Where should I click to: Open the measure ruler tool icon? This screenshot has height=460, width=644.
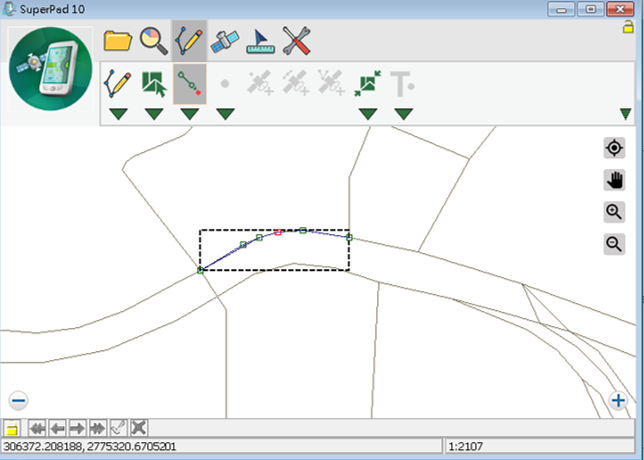coord(260,41)
